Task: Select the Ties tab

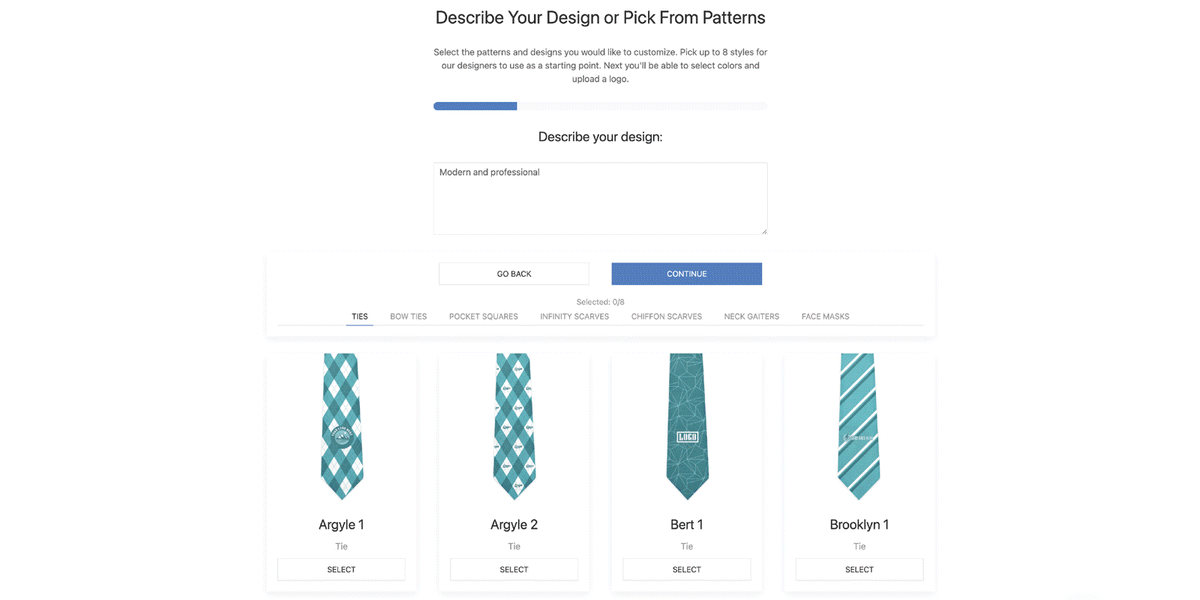Action: (x=360, y=317)
